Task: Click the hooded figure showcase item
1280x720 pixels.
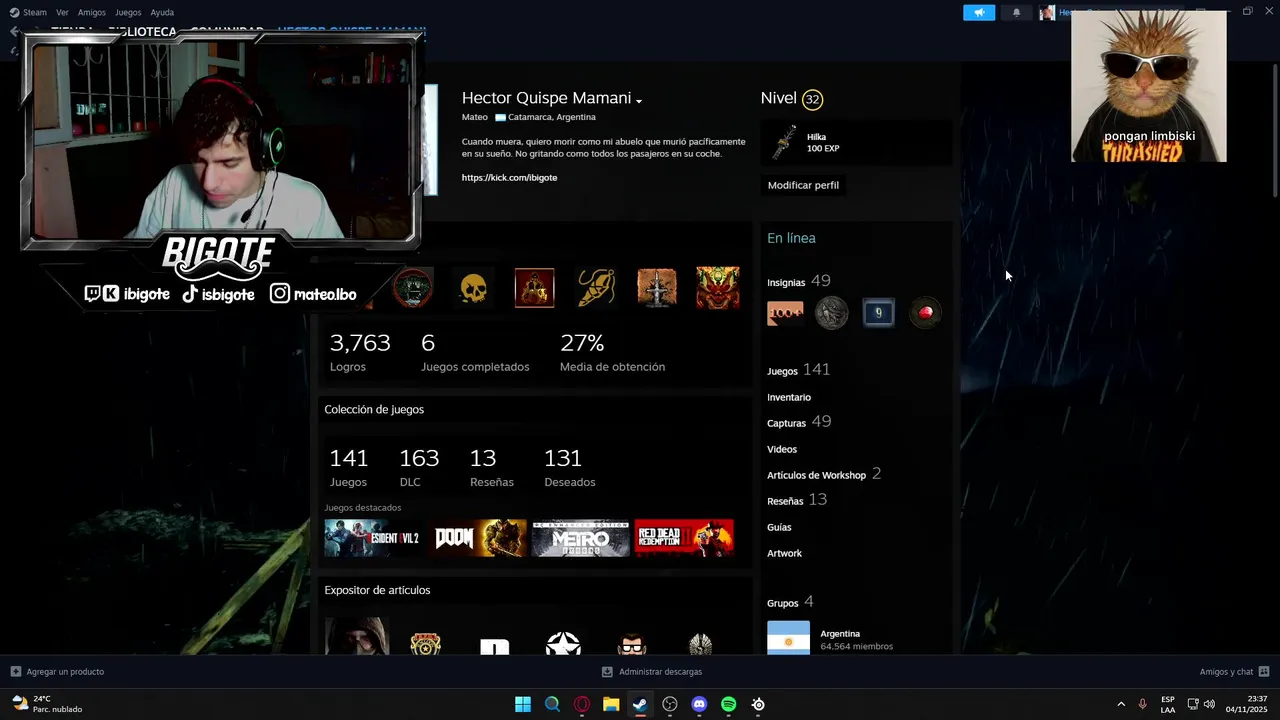Action: (x=356, y=636)
